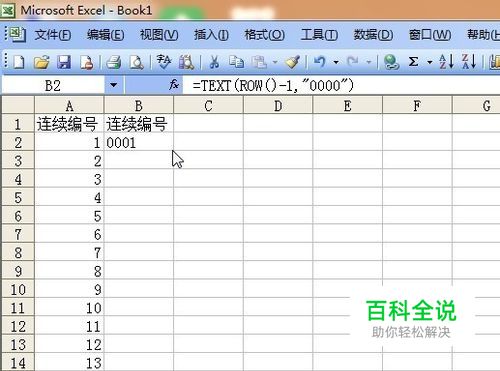Image resolution: width=500 pixels, height=371 pixels.
Task: Open the Undo history dropdown arrow
Action: (336, 62)
